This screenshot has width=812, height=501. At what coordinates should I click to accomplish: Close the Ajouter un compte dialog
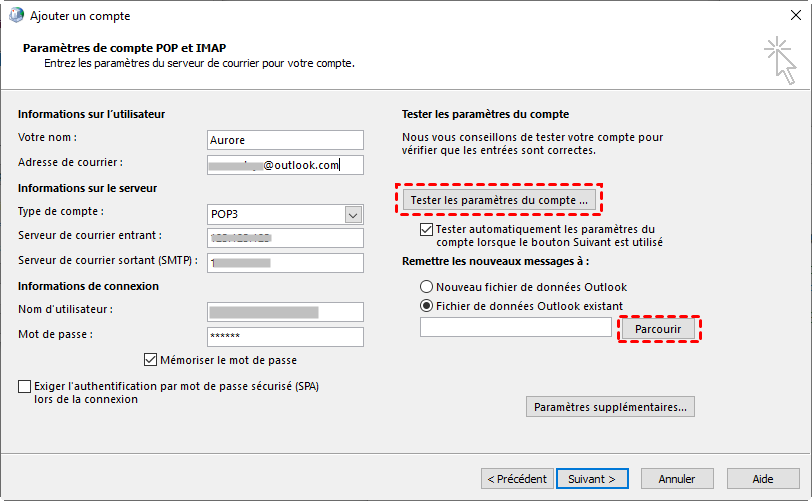pyautogui.click(x=789, y=16)
